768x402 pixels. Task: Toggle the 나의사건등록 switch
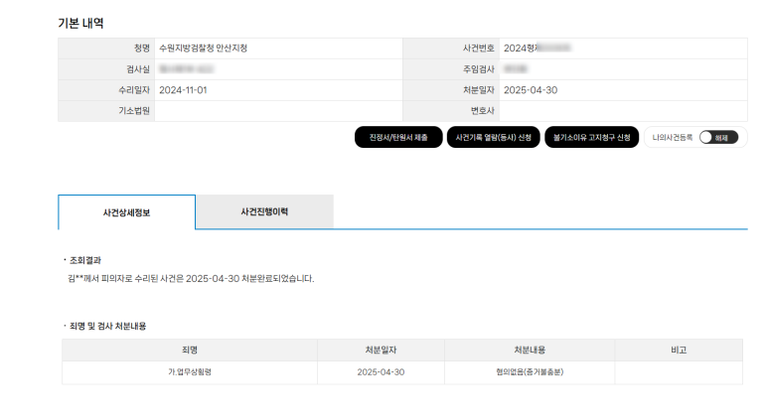tap(718, 137)
